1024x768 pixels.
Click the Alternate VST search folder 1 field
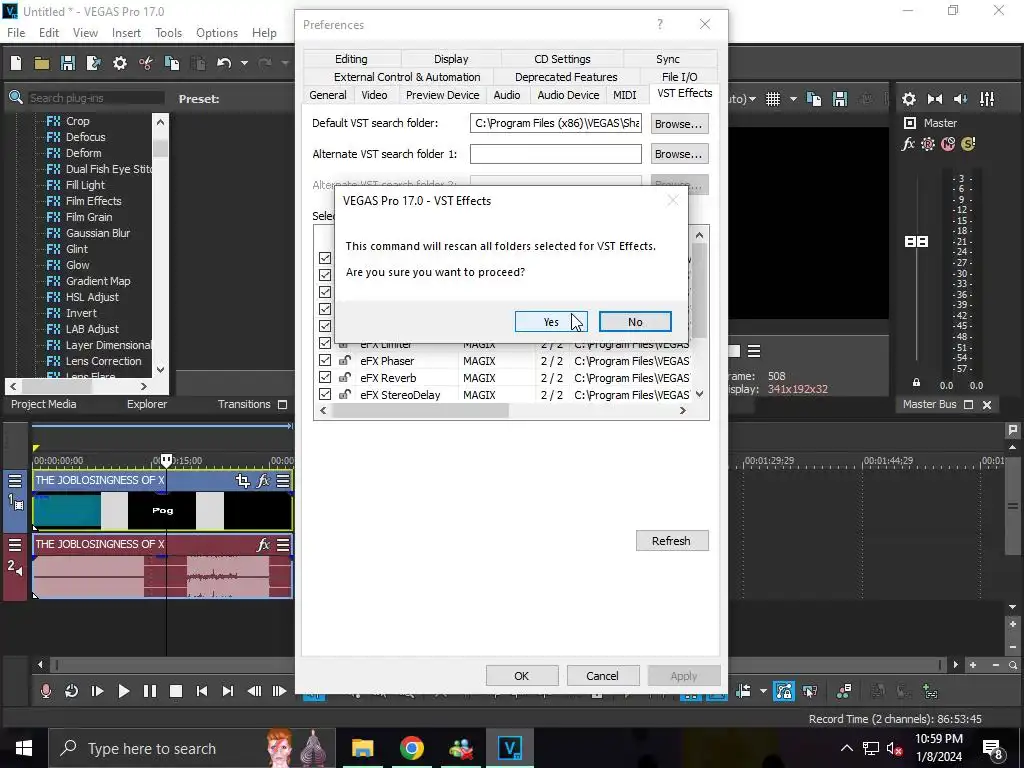point(556,154)
